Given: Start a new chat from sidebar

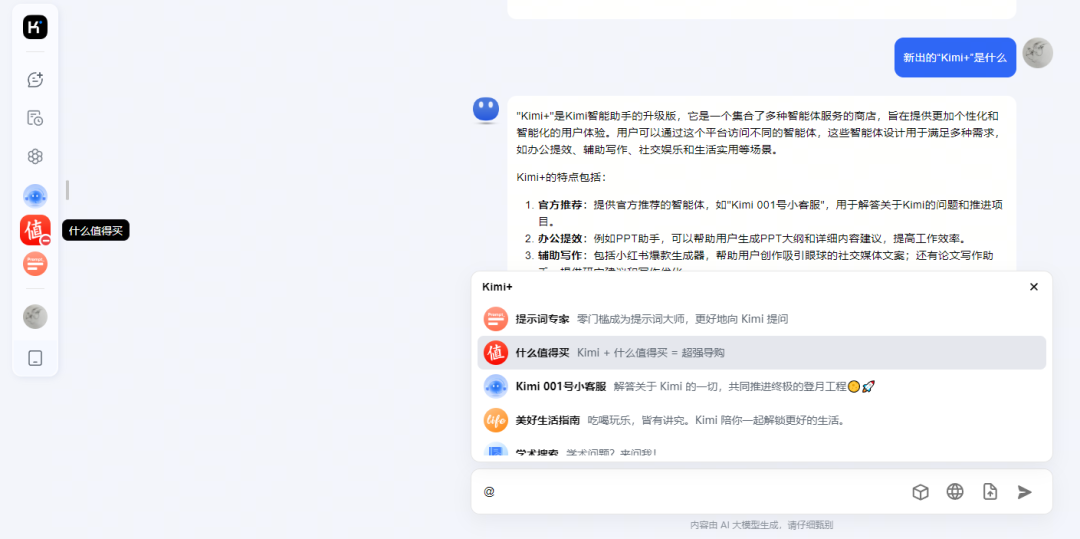Looking at the screenshot, I should 35,80.
